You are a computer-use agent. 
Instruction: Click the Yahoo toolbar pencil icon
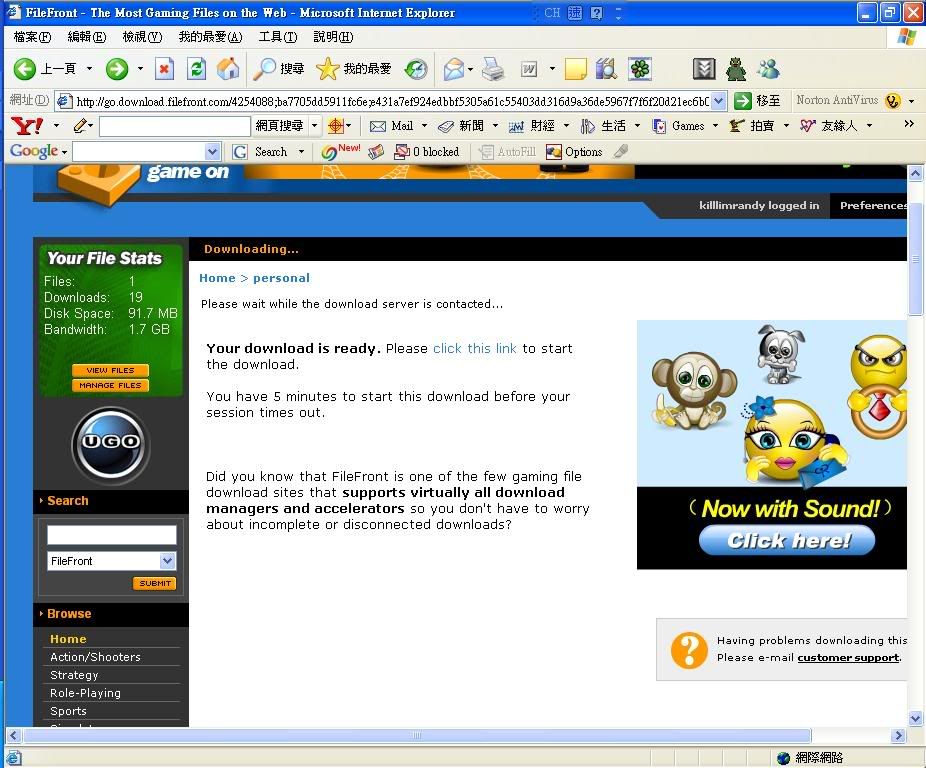tap(81, 126)
